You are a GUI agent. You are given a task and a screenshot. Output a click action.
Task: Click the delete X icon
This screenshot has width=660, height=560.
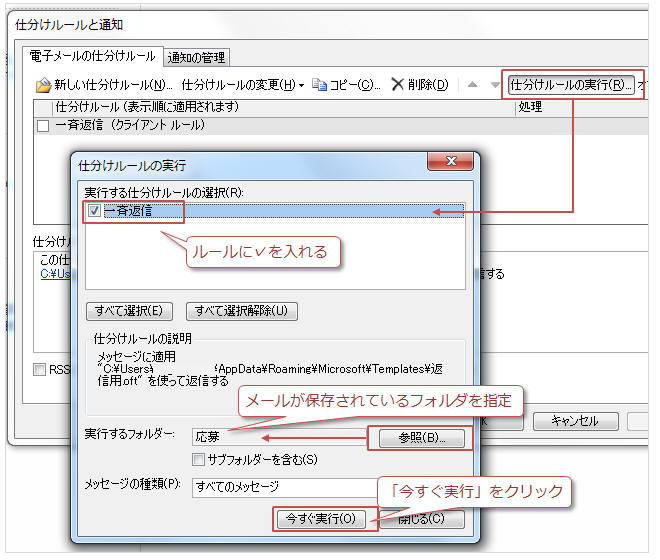397,85
